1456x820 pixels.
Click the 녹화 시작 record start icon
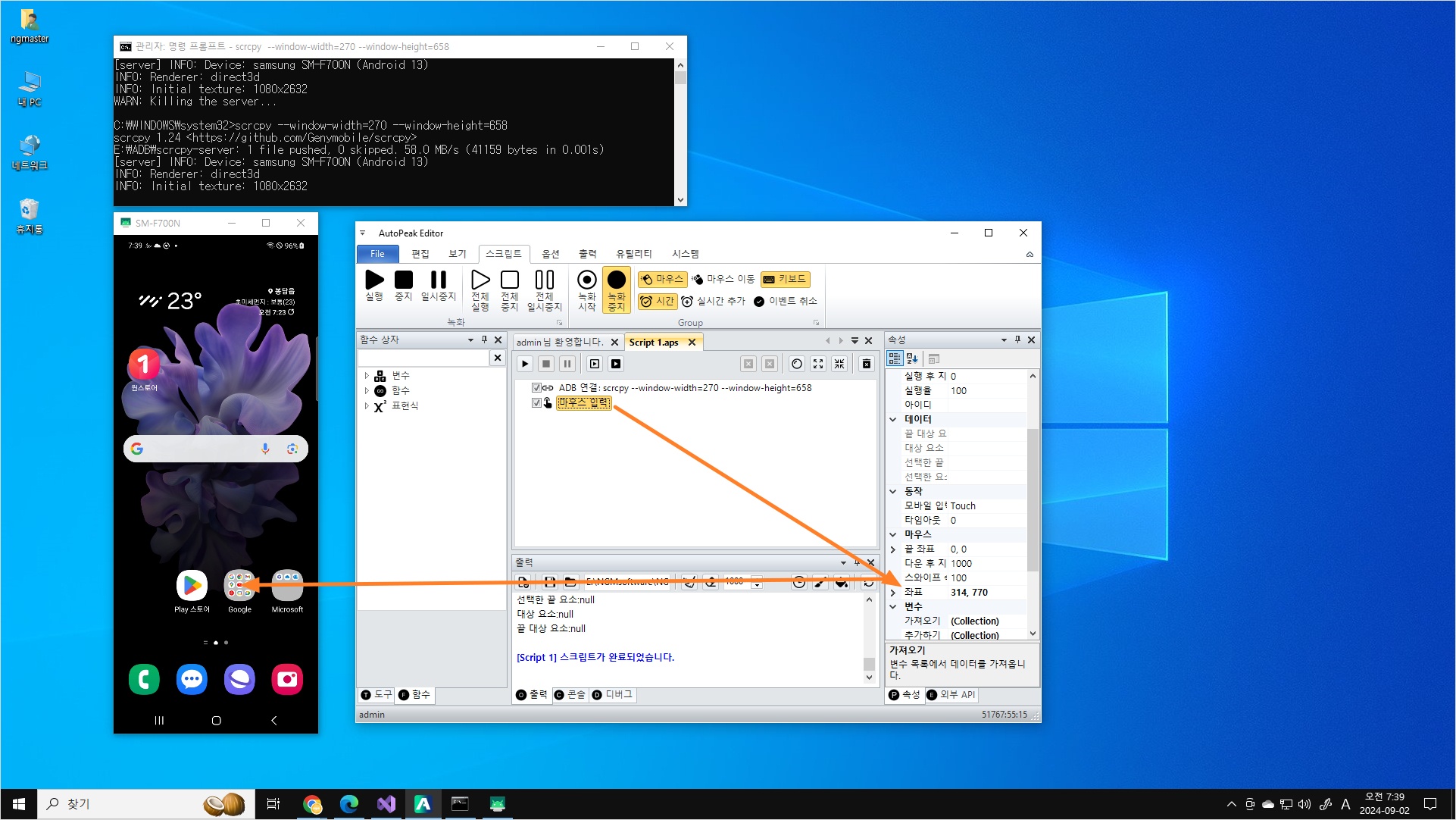click(x=586, y=280)
